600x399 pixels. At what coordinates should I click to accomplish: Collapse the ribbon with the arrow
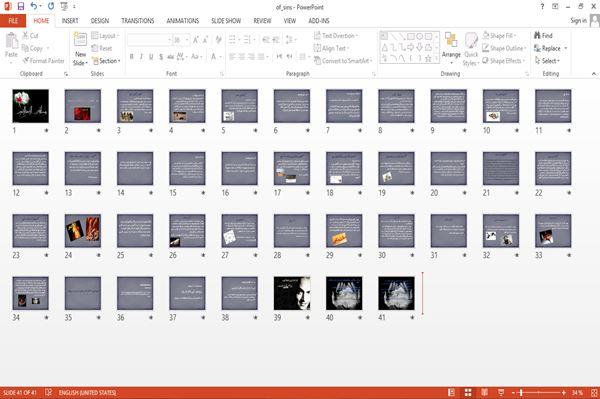coord(593,73)
